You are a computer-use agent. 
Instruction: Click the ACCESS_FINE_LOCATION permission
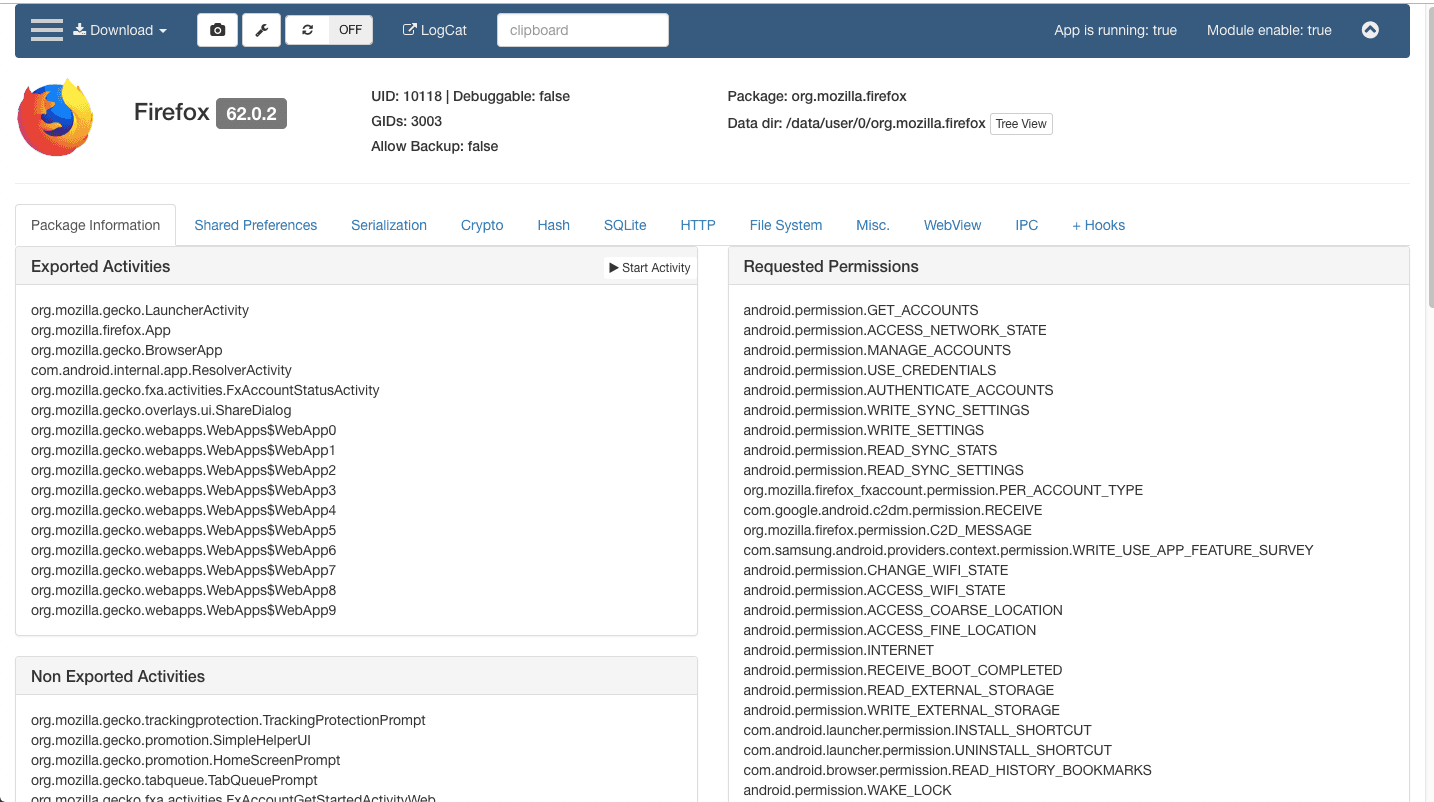click(890, 630)
